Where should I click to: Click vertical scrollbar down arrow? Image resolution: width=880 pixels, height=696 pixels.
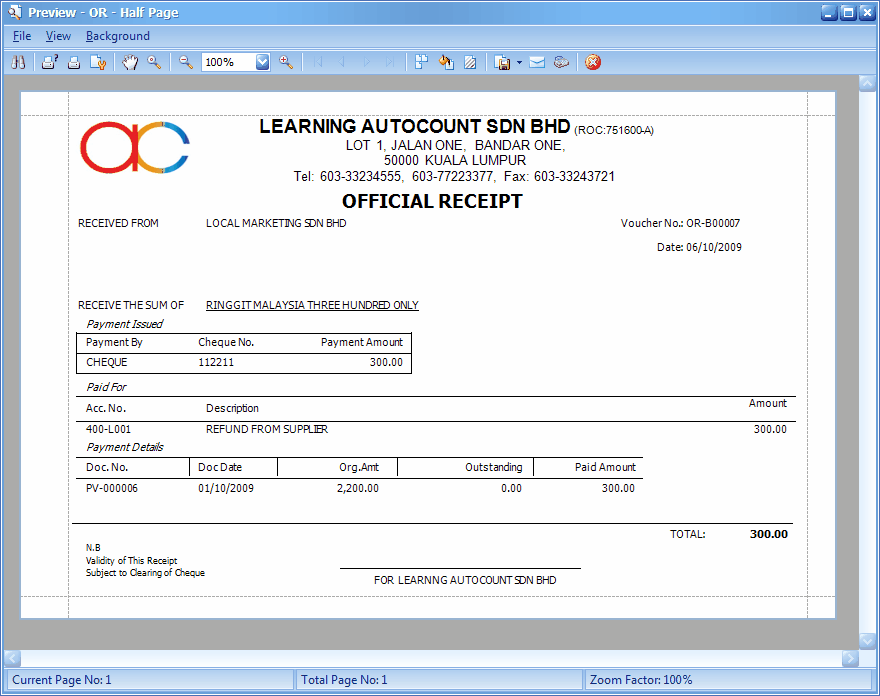point(868,640)
